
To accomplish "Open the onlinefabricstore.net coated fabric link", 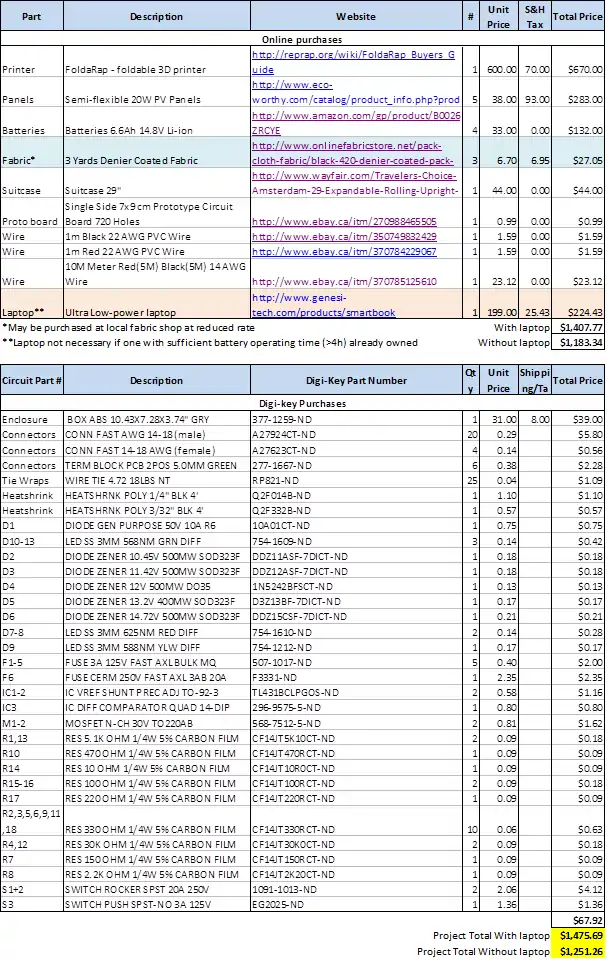I will pyautogui.click(x=355, y=153).
